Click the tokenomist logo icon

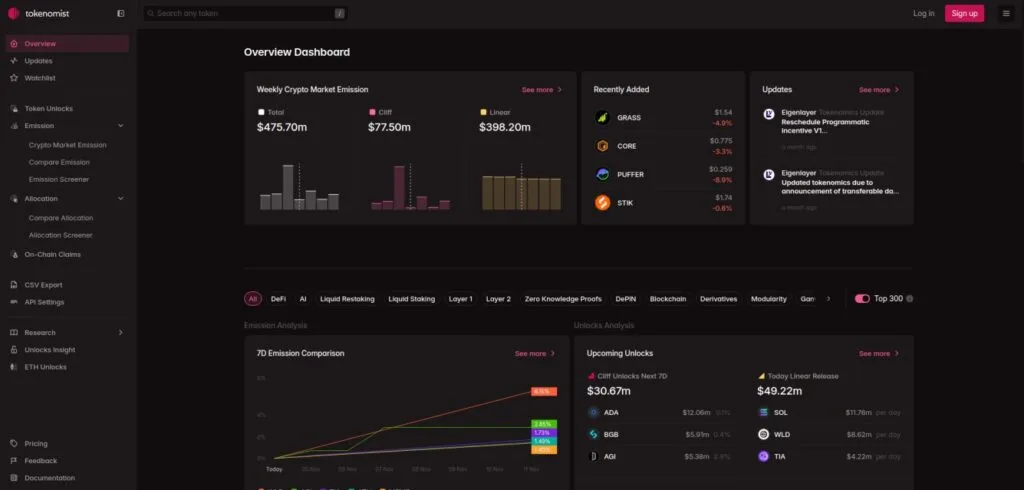click(x=13, y=13)
